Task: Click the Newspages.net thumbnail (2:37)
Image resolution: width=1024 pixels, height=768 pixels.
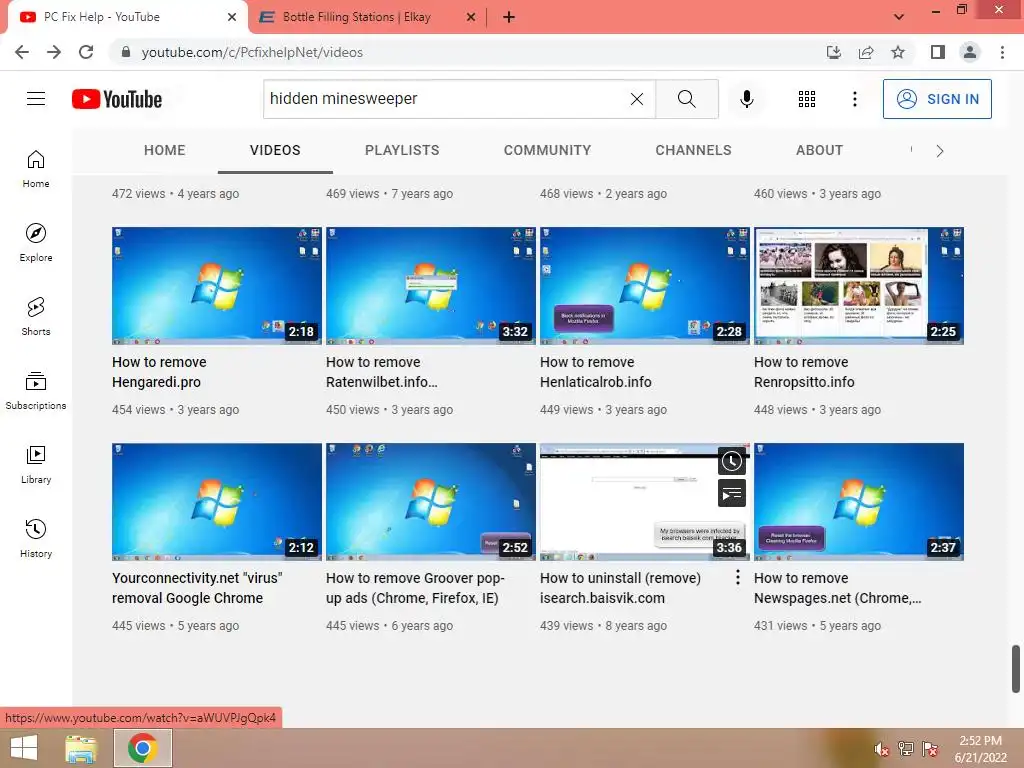Action: [x=859, y=502]
